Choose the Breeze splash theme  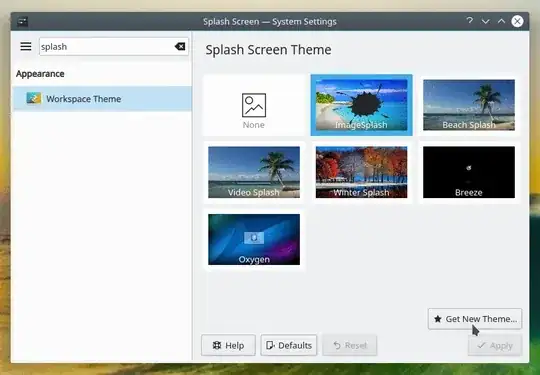469,172
